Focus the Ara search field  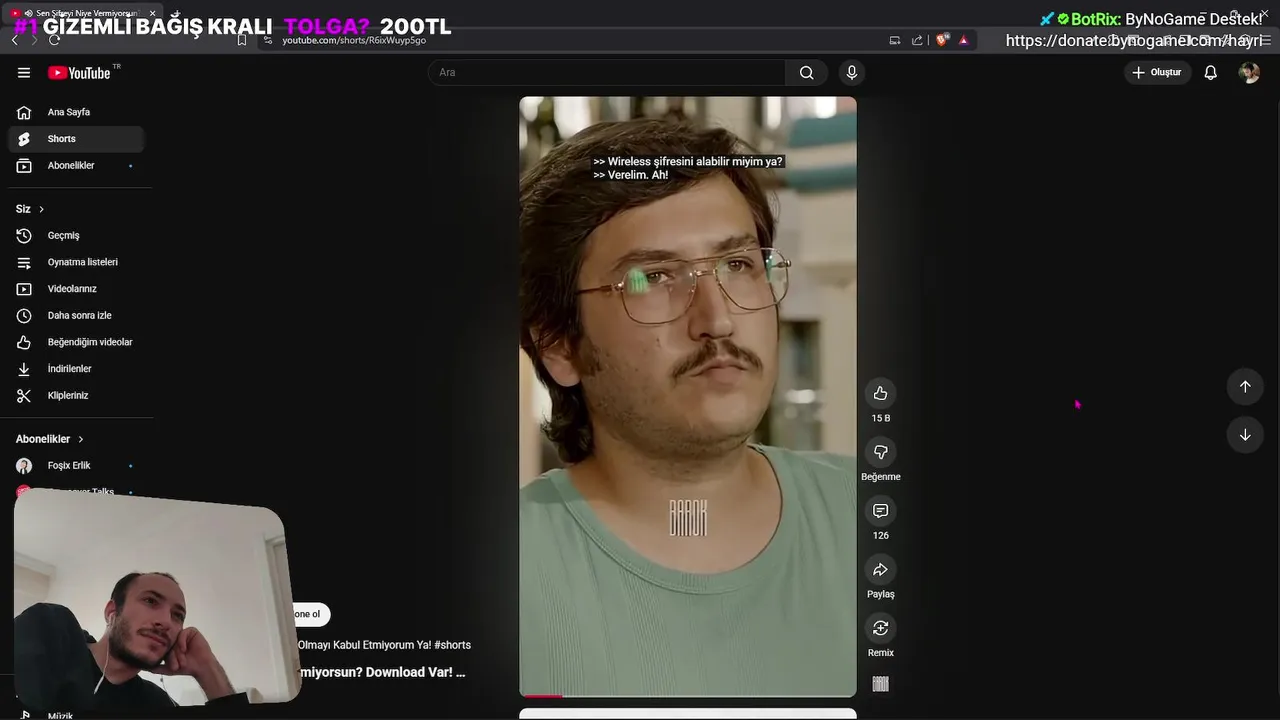click(607, 72)
